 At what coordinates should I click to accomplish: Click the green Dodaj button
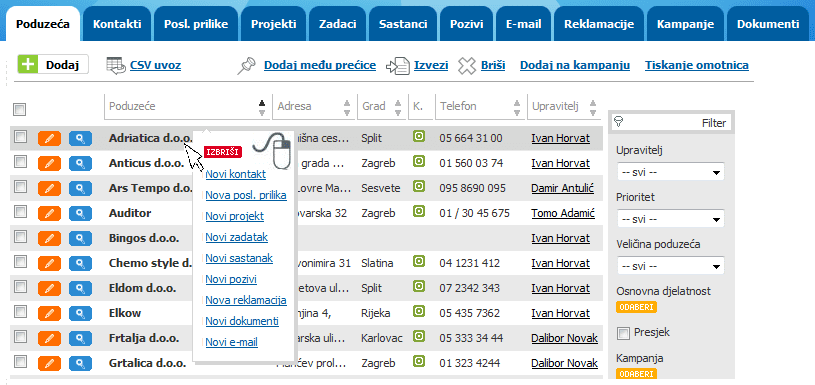[53, 64]
